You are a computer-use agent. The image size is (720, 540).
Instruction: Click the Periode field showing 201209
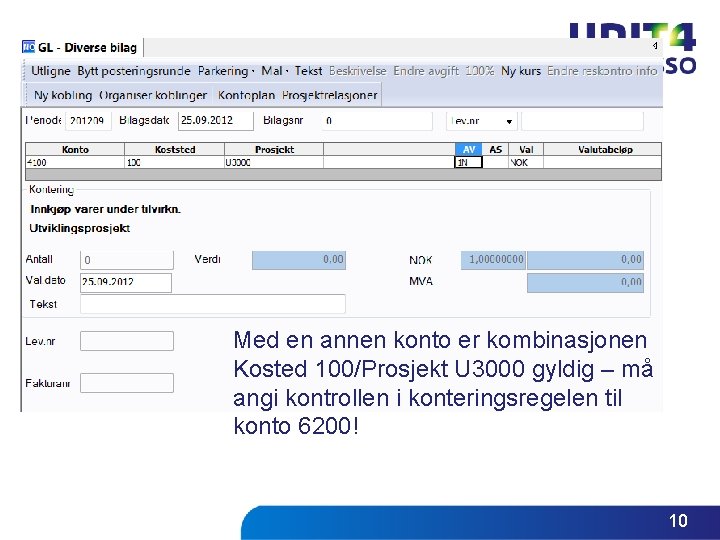pyautogui.click(x=88, y=121)
